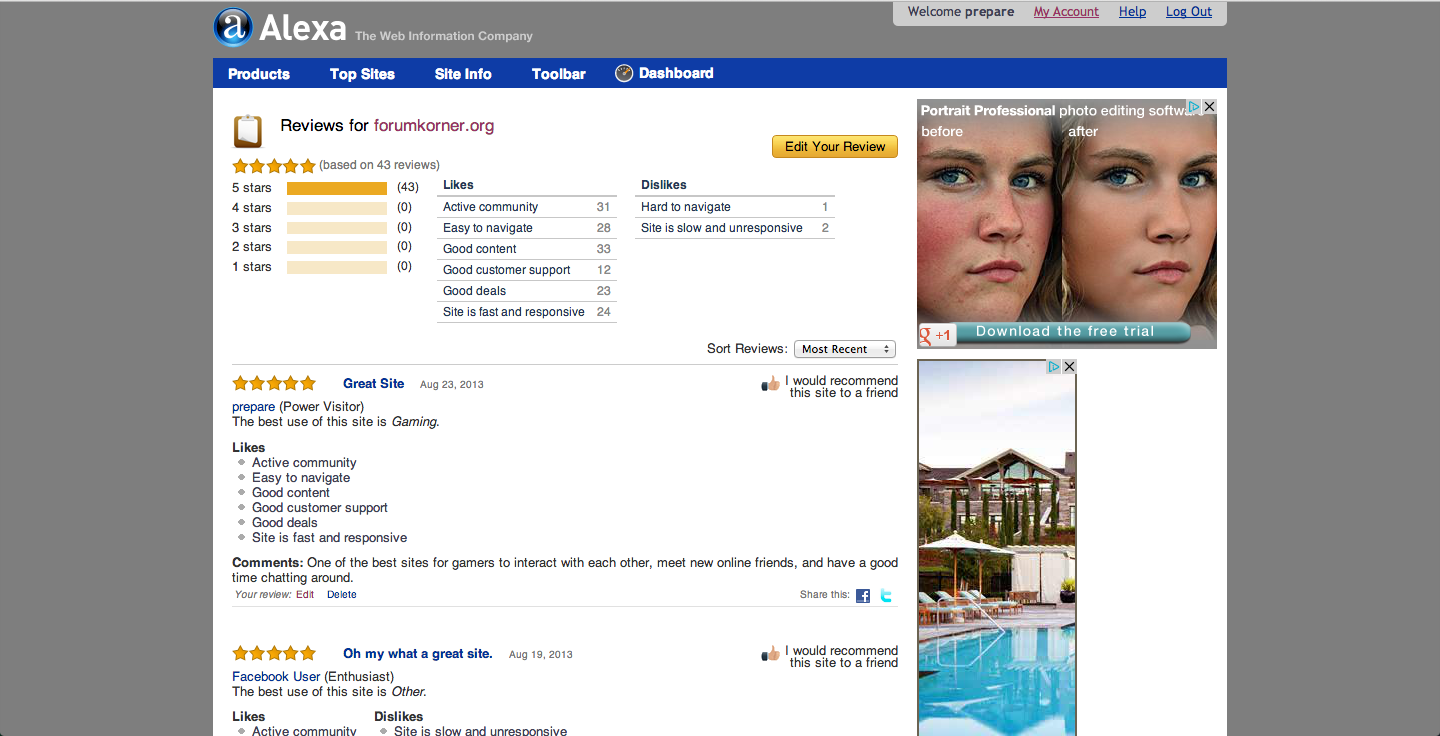Click the Log Out link

pos(1189,12)
